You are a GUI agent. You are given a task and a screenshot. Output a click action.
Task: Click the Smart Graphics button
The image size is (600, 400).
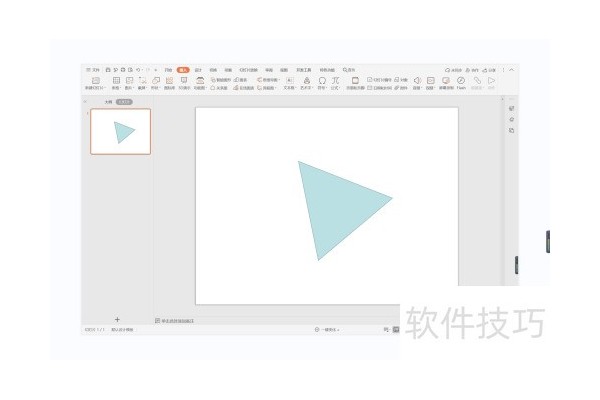point(221,80)
